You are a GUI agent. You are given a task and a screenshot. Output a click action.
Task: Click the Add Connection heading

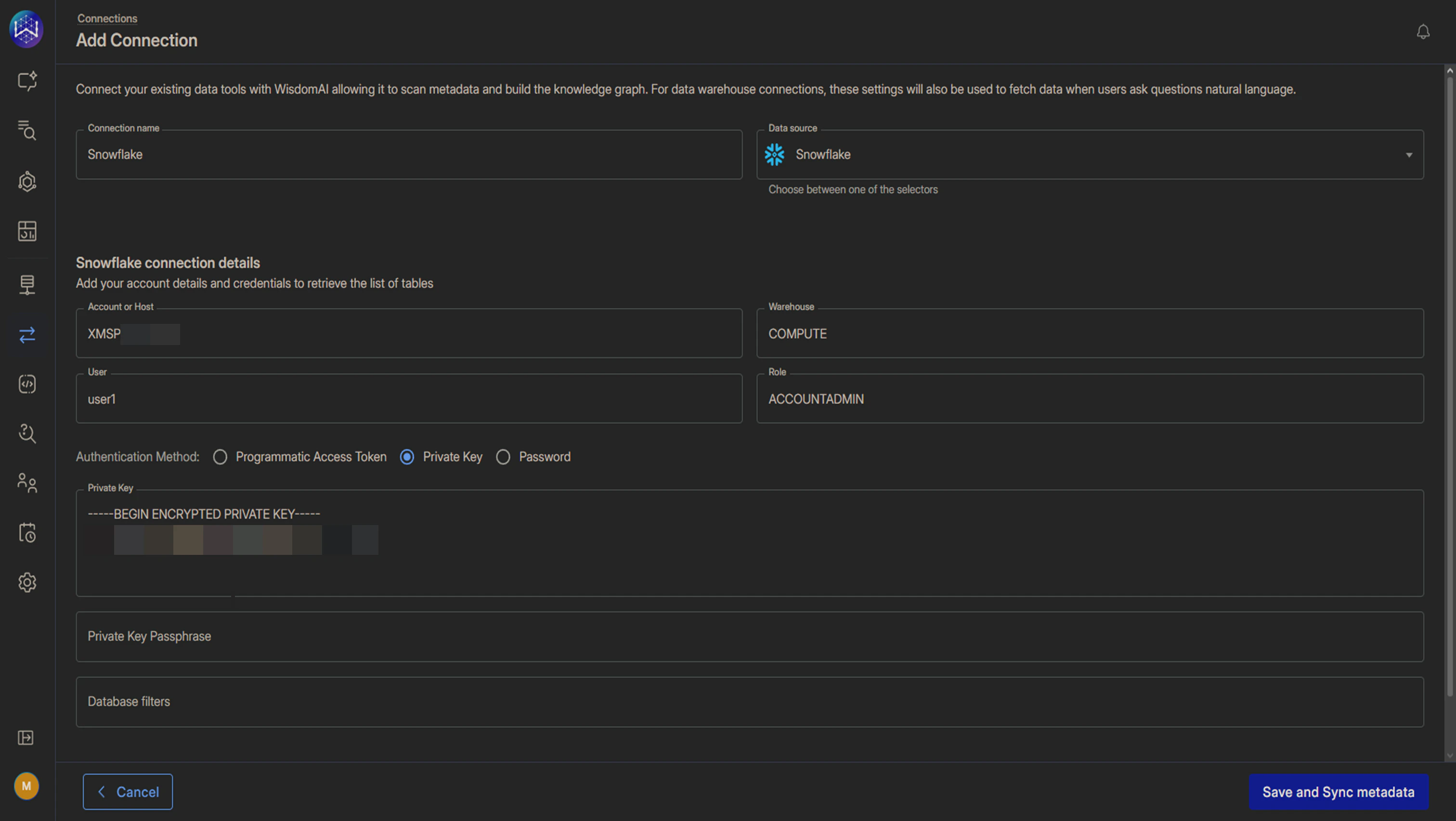click(x=137, y=40)
